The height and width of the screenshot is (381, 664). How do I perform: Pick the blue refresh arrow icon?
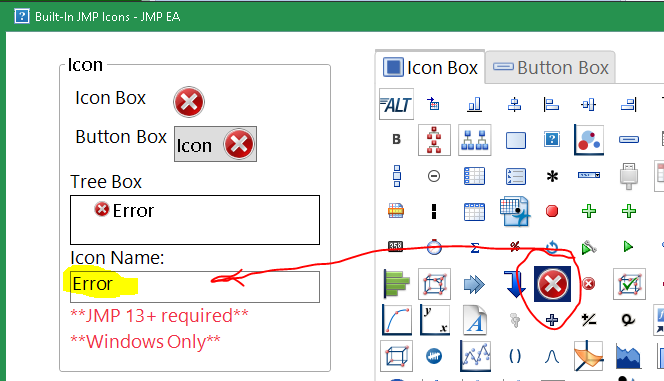click(552, 246)
